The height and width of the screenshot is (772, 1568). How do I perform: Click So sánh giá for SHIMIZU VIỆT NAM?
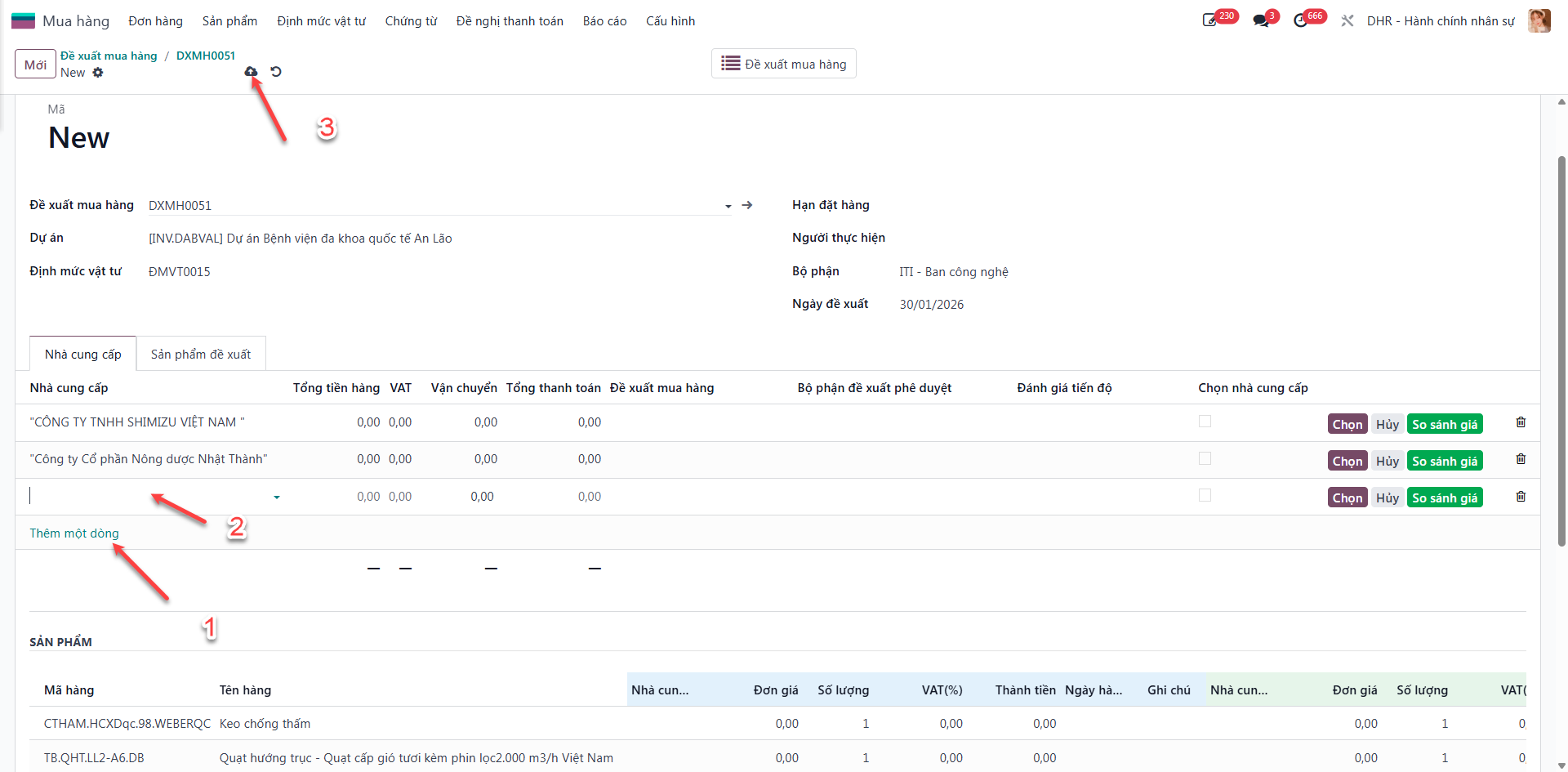point(1445,424)
